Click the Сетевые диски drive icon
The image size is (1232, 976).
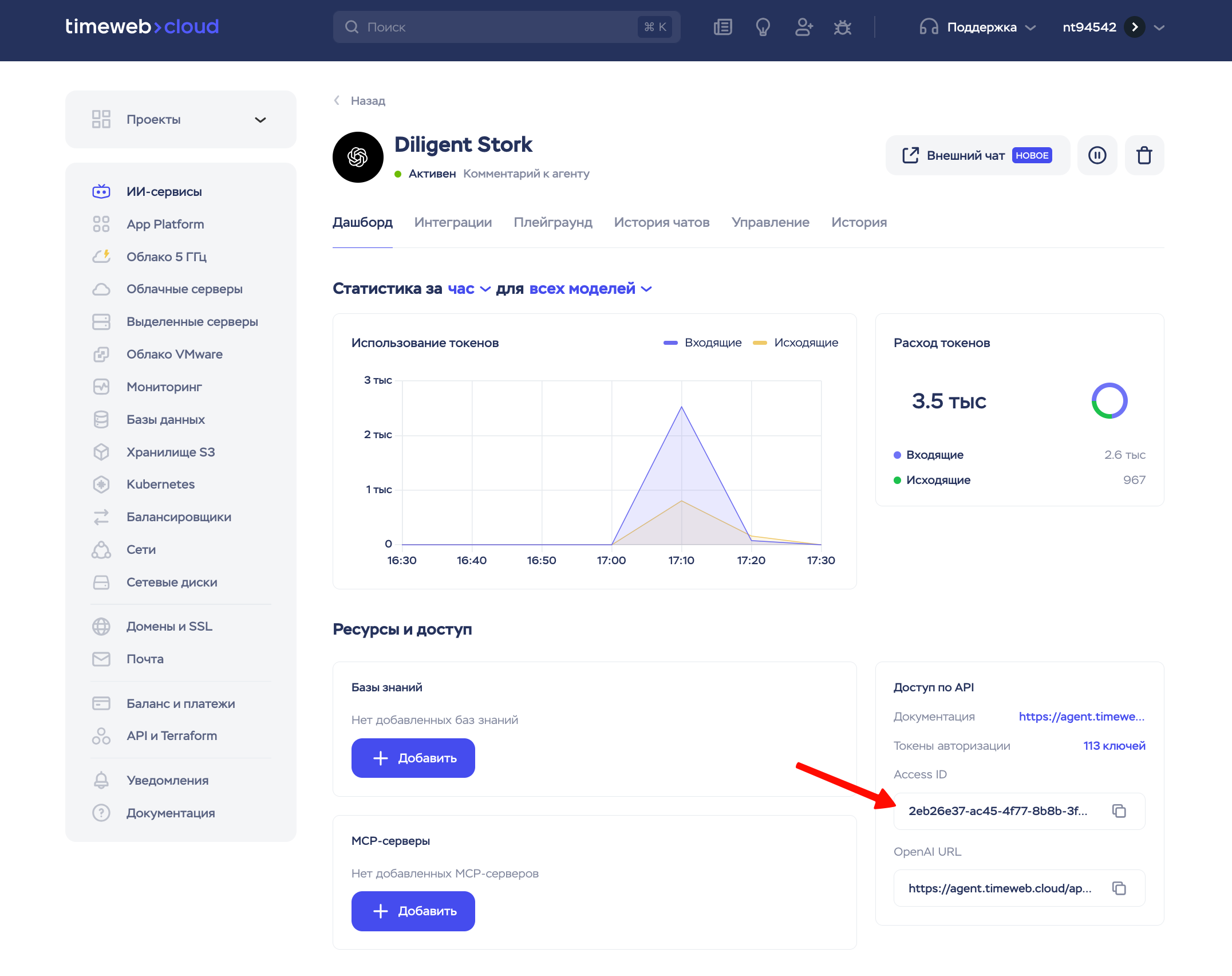(x=101, y=583)
